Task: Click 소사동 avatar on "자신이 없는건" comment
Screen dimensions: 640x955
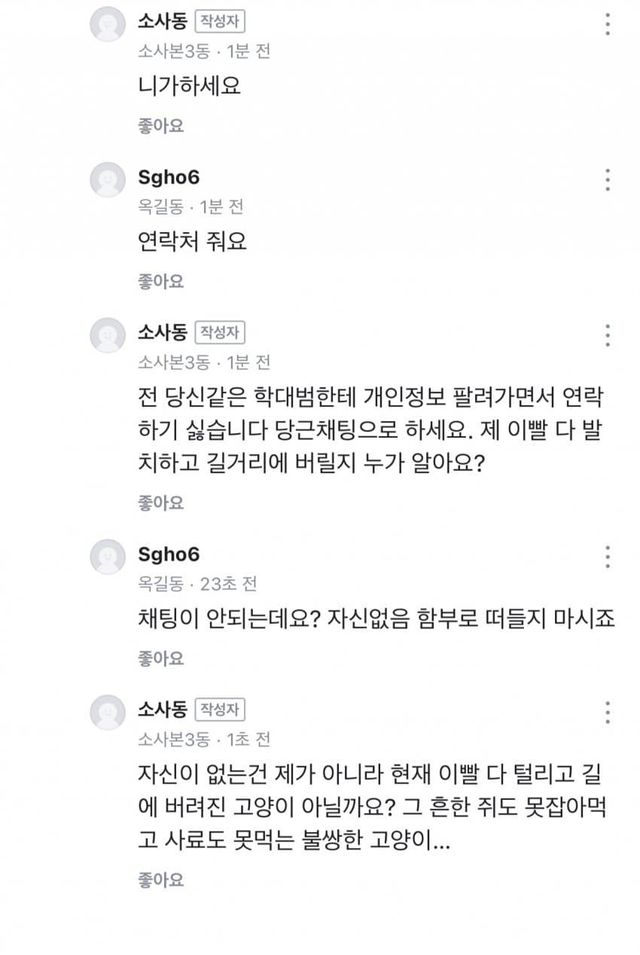Action: (x=108, y=713)
